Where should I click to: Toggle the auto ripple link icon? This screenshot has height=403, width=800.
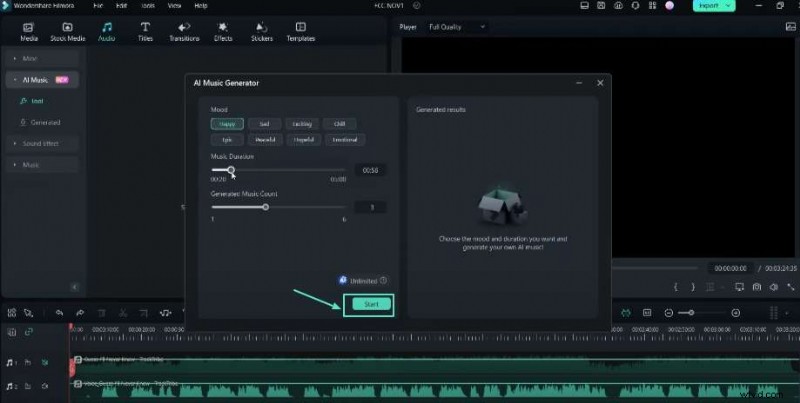click(x=29, y=332)
